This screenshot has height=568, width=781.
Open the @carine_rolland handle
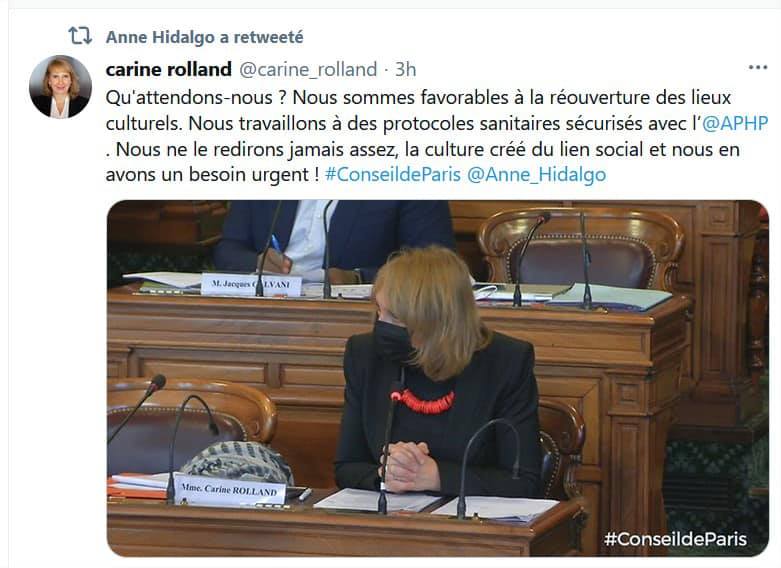point(308,70)
